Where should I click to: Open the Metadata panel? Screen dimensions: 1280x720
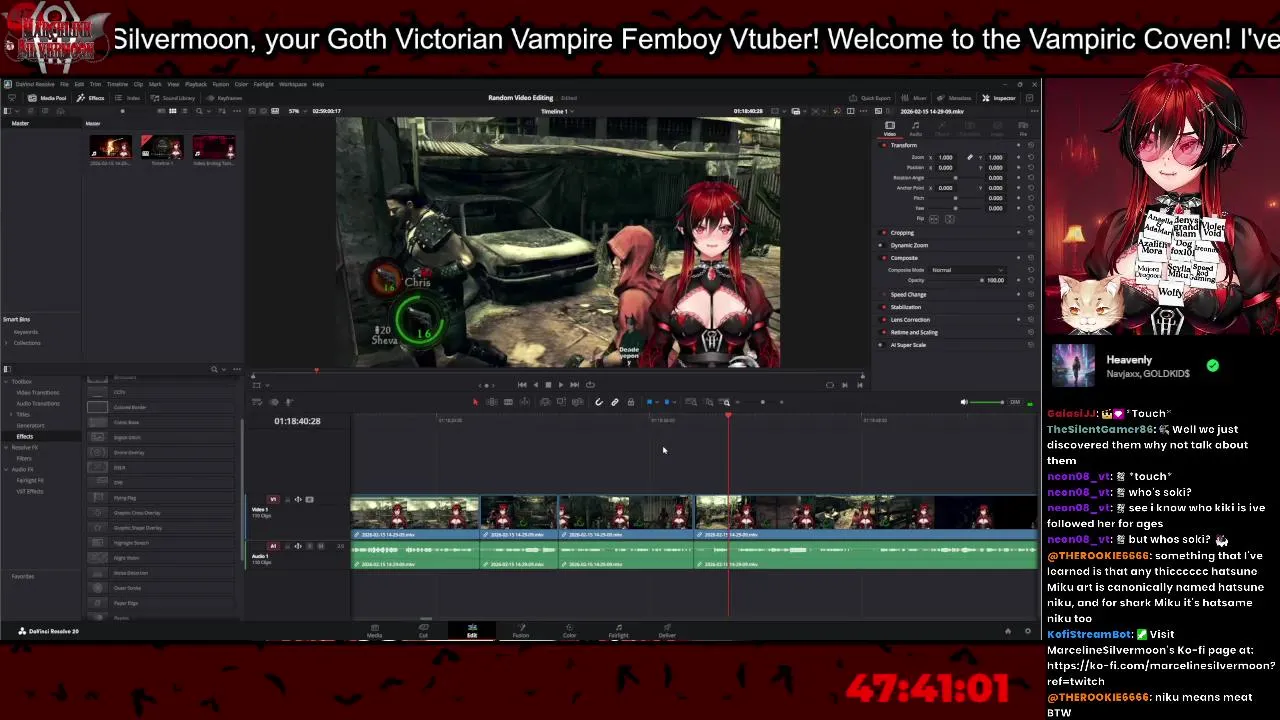coord(954,98)
